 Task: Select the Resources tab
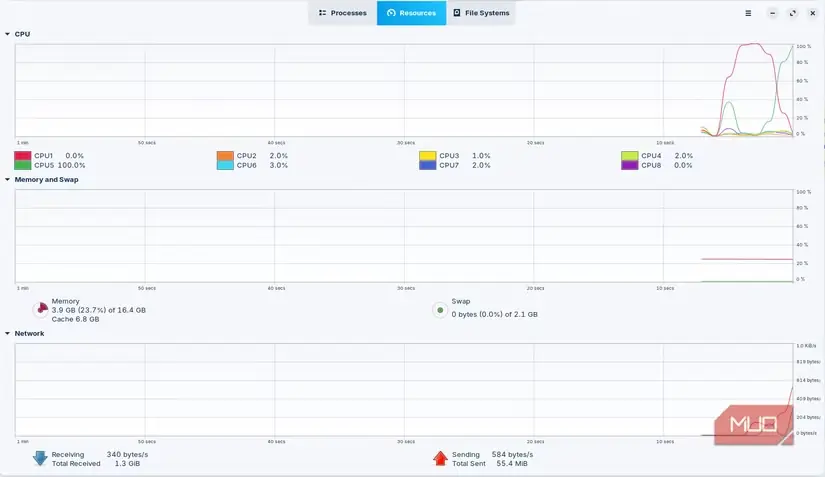(x=411, y=13)
